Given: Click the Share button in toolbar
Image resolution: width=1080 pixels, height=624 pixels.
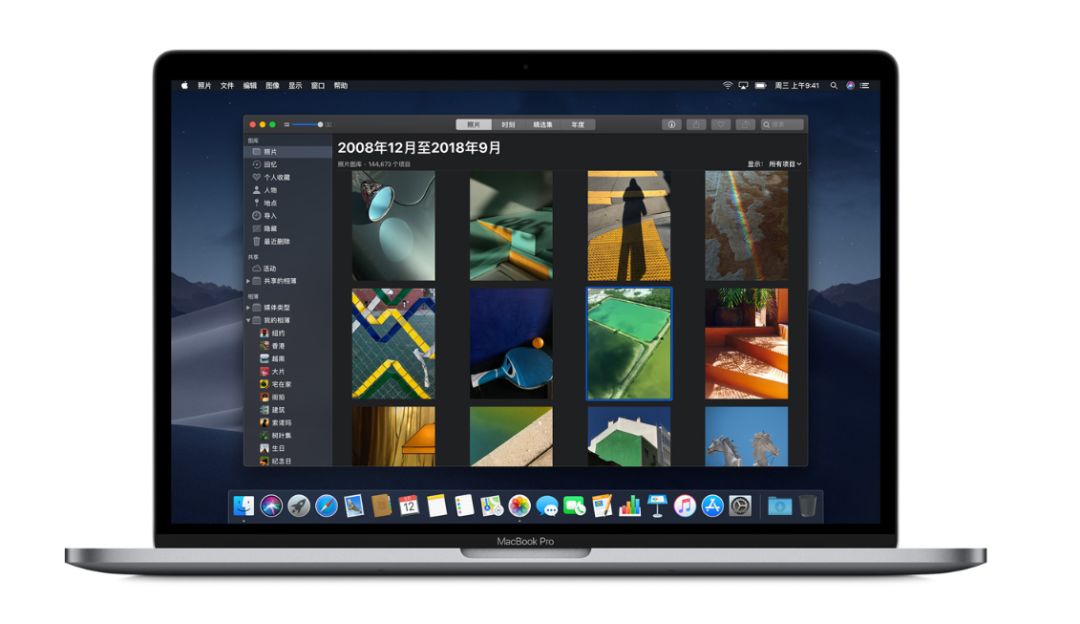Looking at the screenshot, I should tap(696, 125).
